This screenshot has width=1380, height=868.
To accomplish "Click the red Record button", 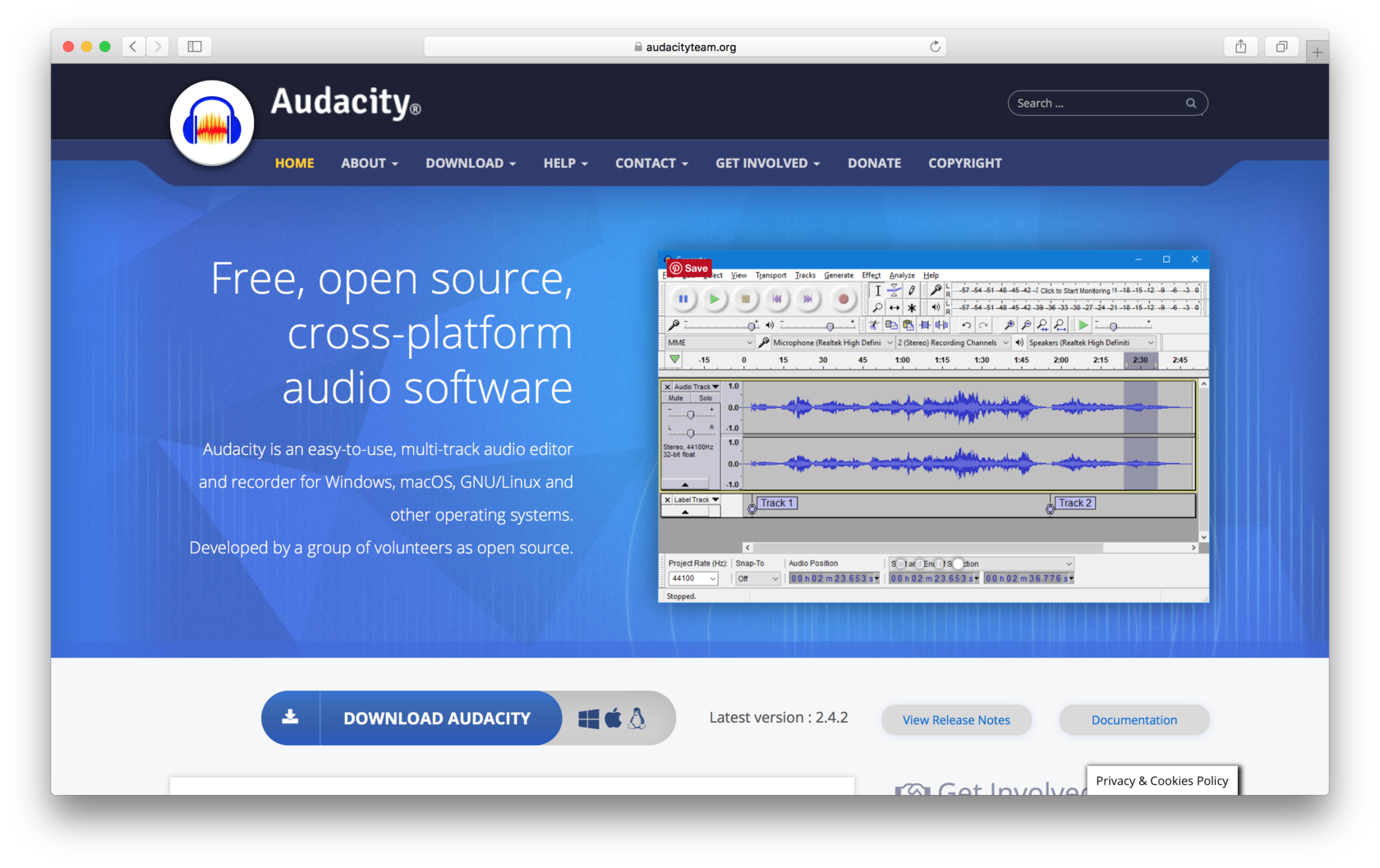I will pyautogui.click(x=843, y=300).
